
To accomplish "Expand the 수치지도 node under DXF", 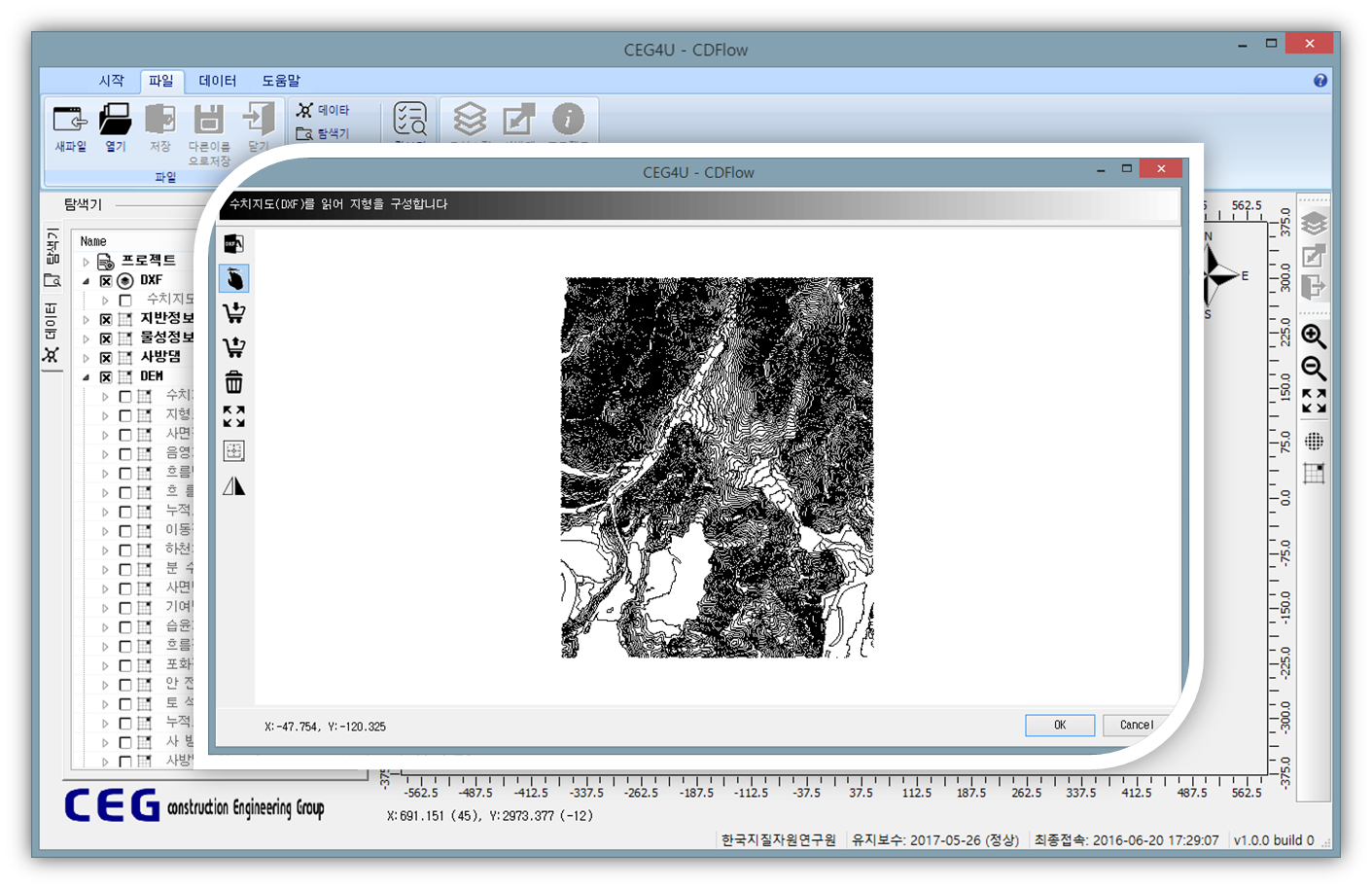I will (x=106, y=300).
